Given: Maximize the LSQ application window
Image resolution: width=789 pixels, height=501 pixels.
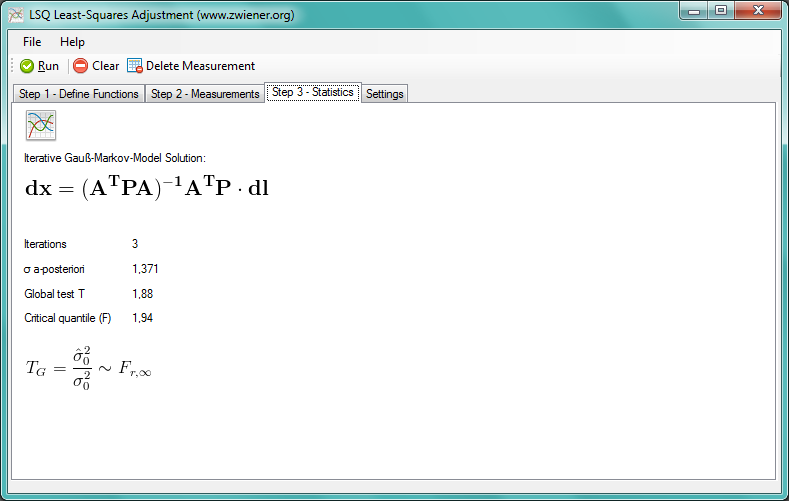Looking at the screenshot, I should tap(720, 11).
